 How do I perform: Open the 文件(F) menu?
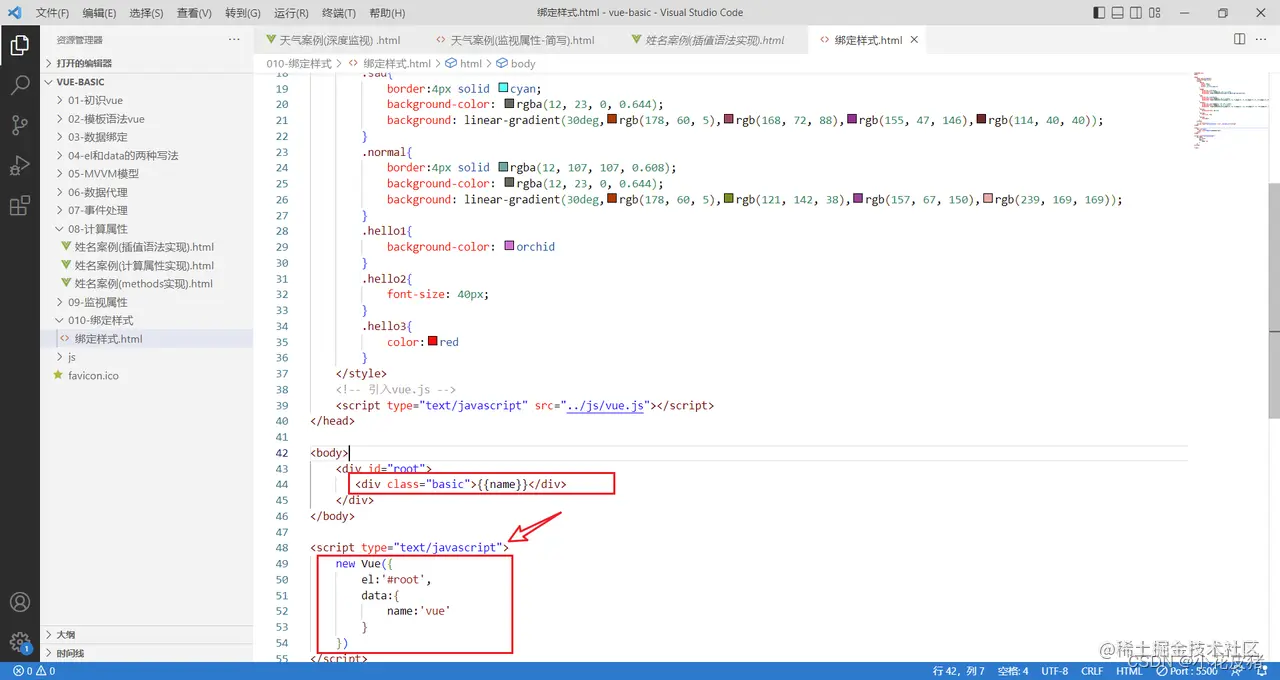click(53, 13)
